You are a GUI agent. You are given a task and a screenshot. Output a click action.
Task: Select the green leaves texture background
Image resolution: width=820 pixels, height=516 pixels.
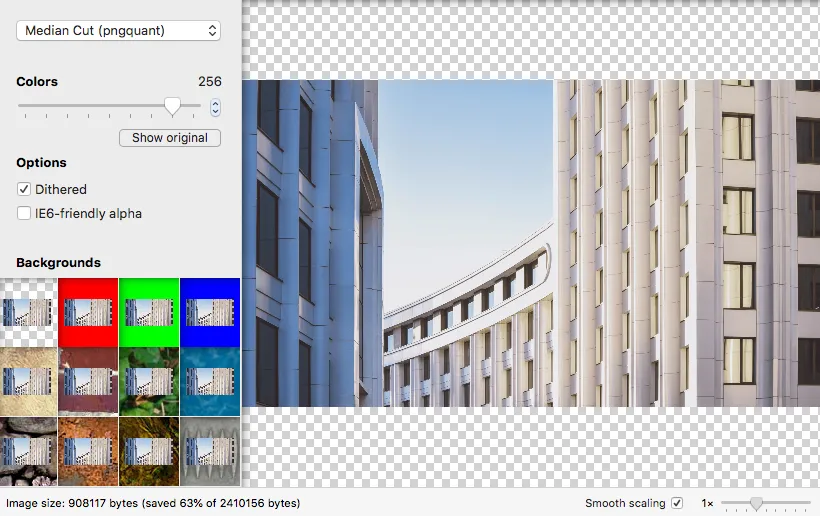(x=149, y=382)
